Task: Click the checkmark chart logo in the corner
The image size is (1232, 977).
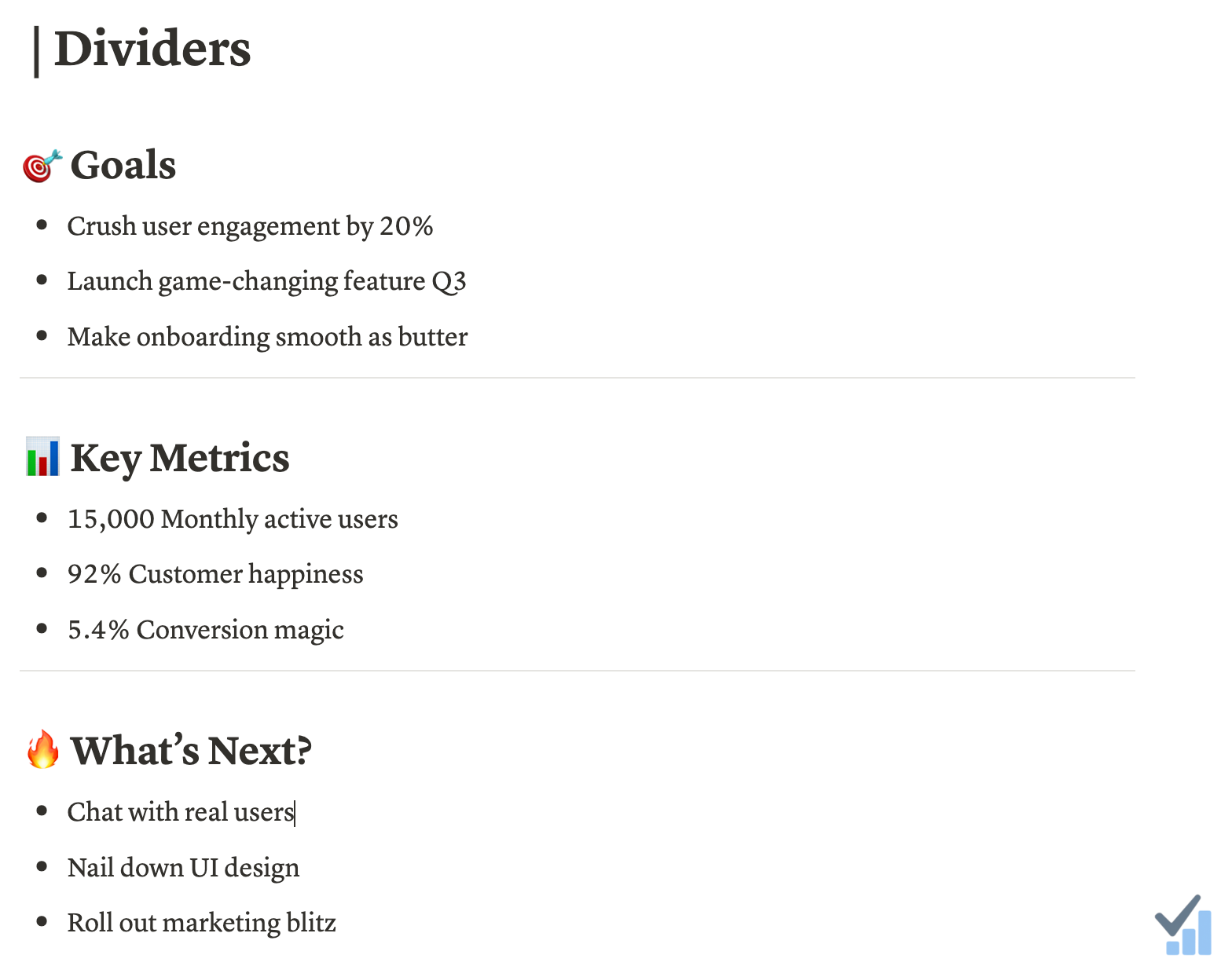Action: click(1183, 925)
